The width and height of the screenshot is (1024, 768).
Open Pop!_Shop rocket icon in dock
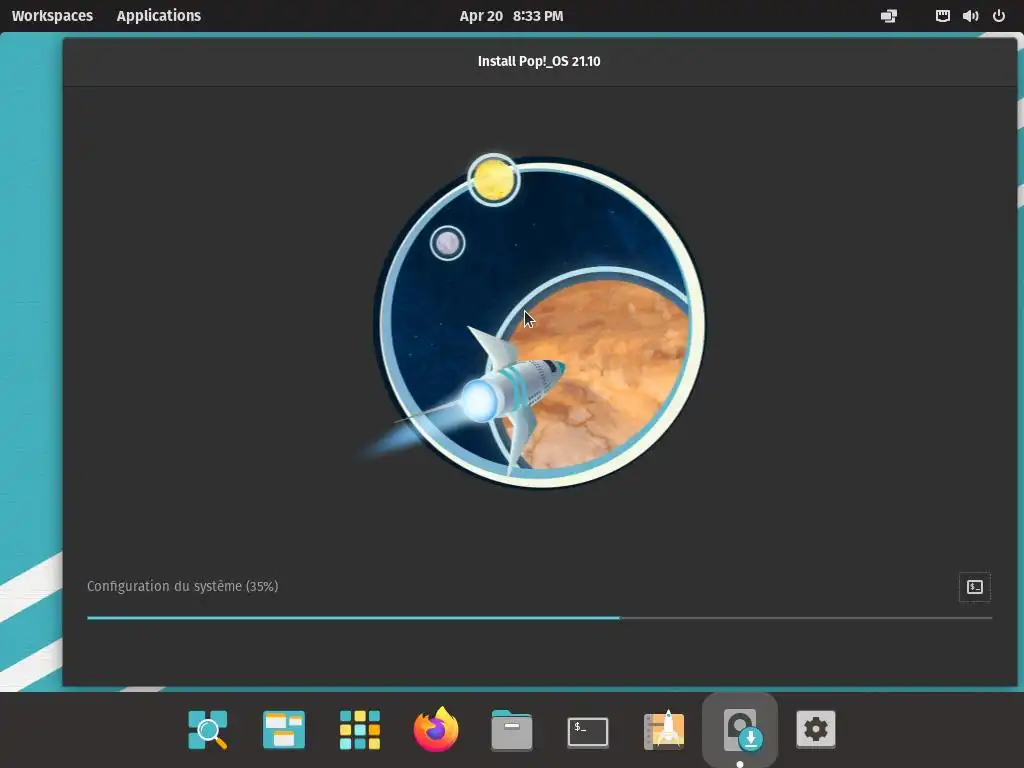click(x=664, y=729)
